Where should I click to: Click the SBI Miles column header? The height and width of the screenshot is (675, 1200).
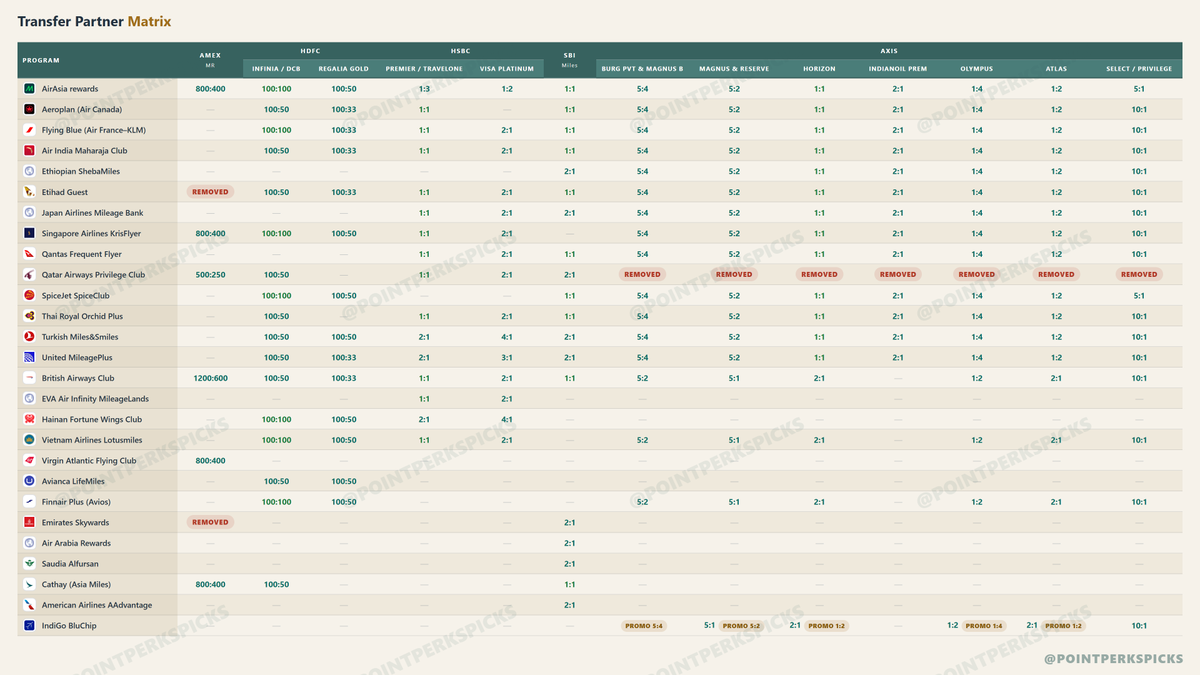pyautogui.click(x=570, y=60)
